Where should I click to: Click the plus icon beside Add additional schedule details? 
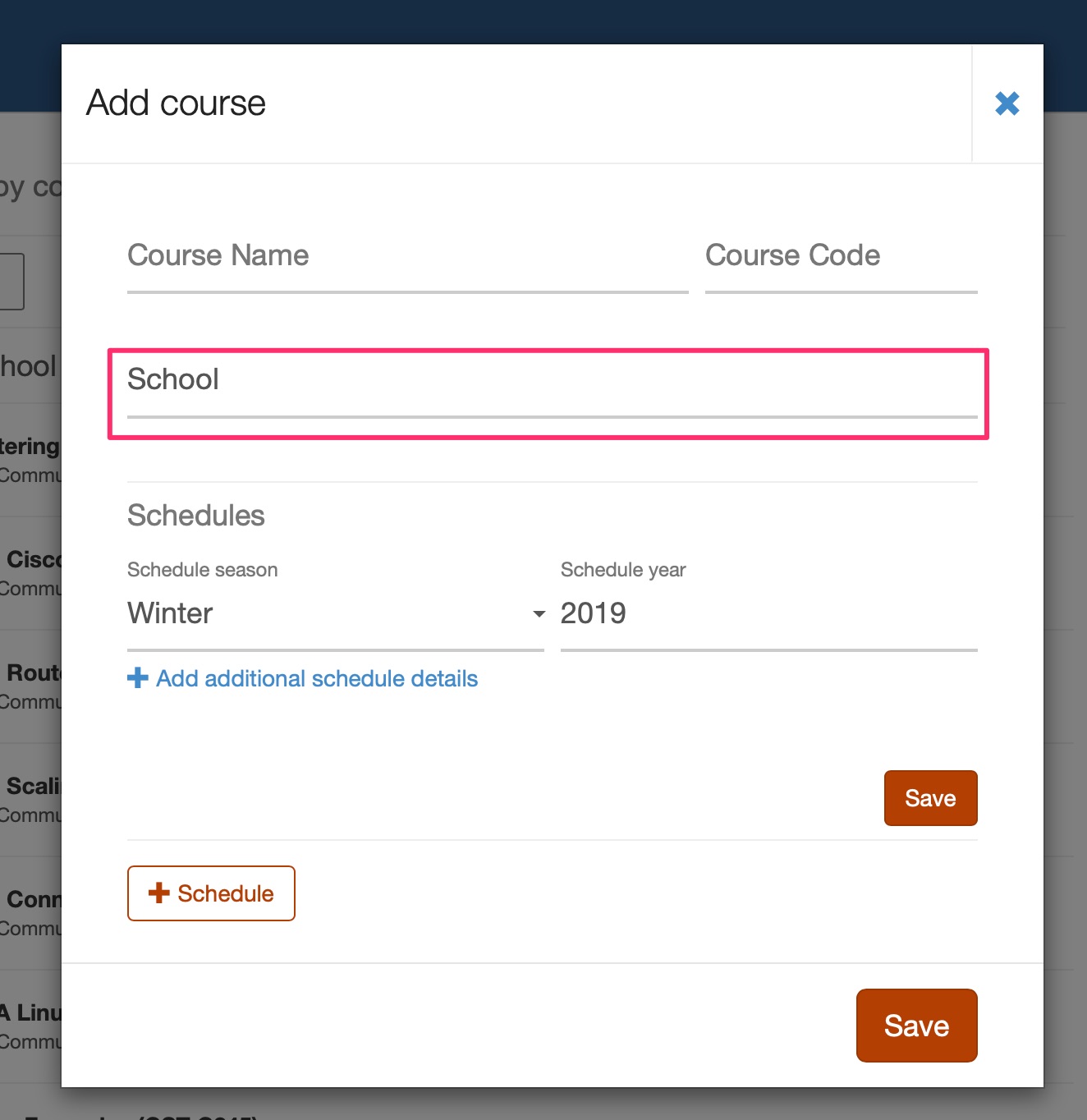(138, 678)
